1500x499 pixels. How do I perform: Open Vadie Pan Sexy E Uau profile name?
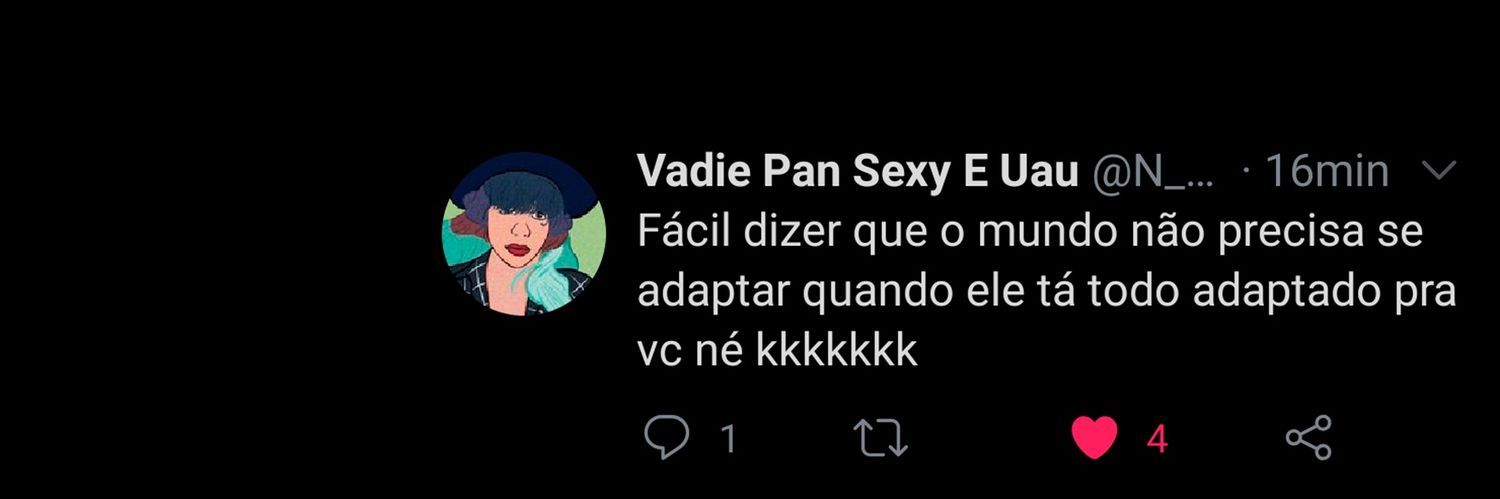(x=858, y=173)
